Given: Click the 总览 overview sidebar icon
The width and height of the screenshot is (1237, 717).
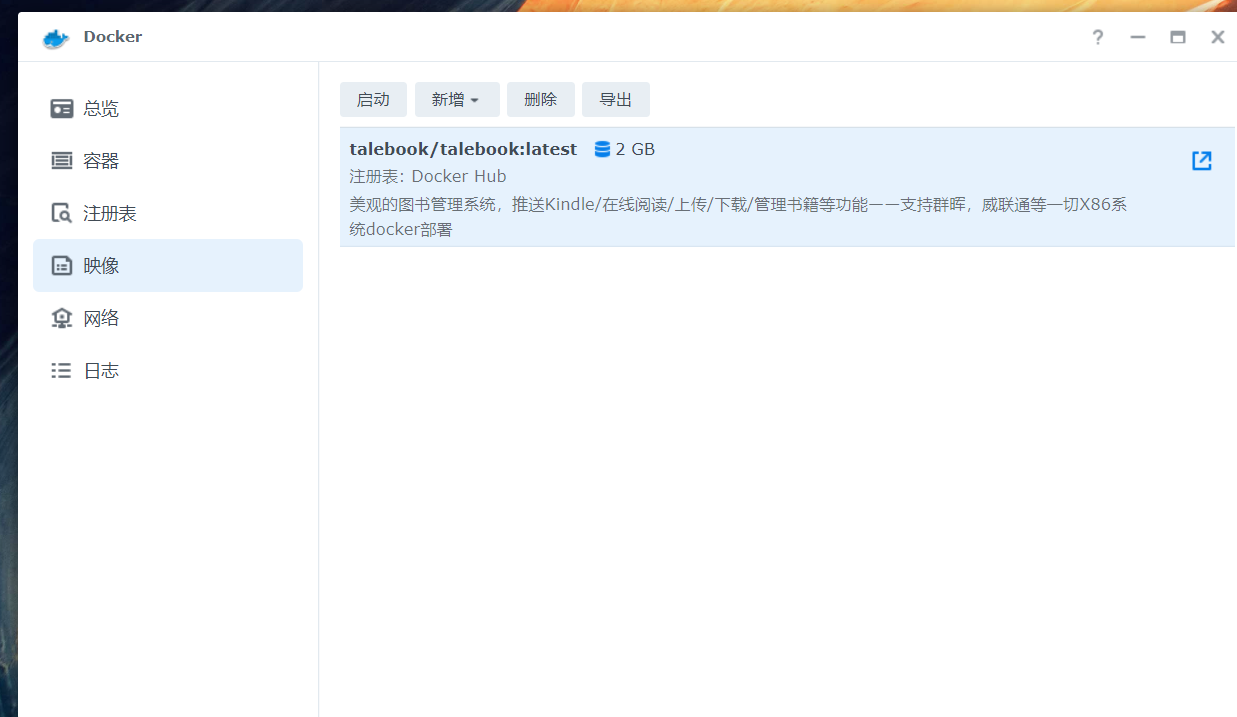Looking at the screenshot, I should click(x=62, y=108).
